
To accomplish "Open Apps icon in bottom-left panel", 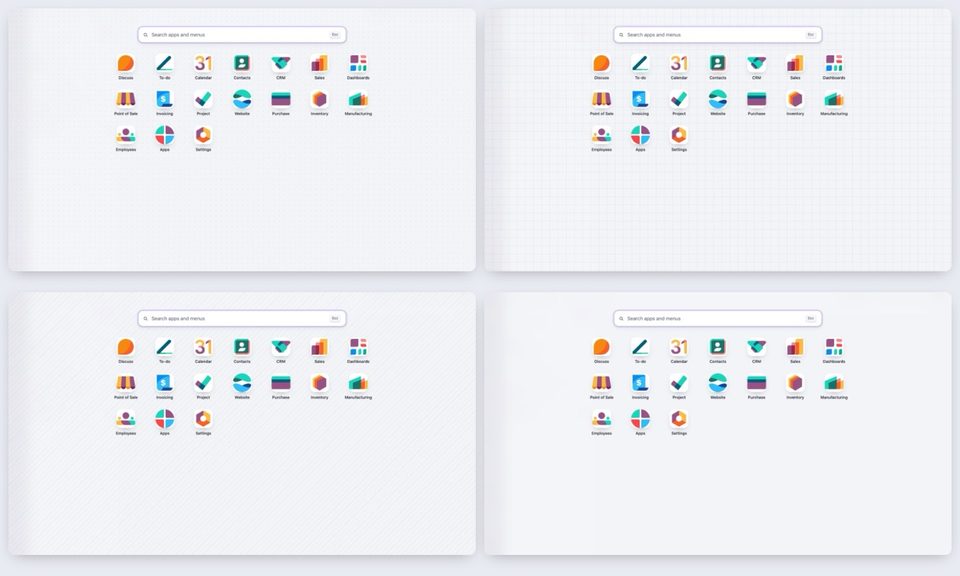I will tap(165, 419).
